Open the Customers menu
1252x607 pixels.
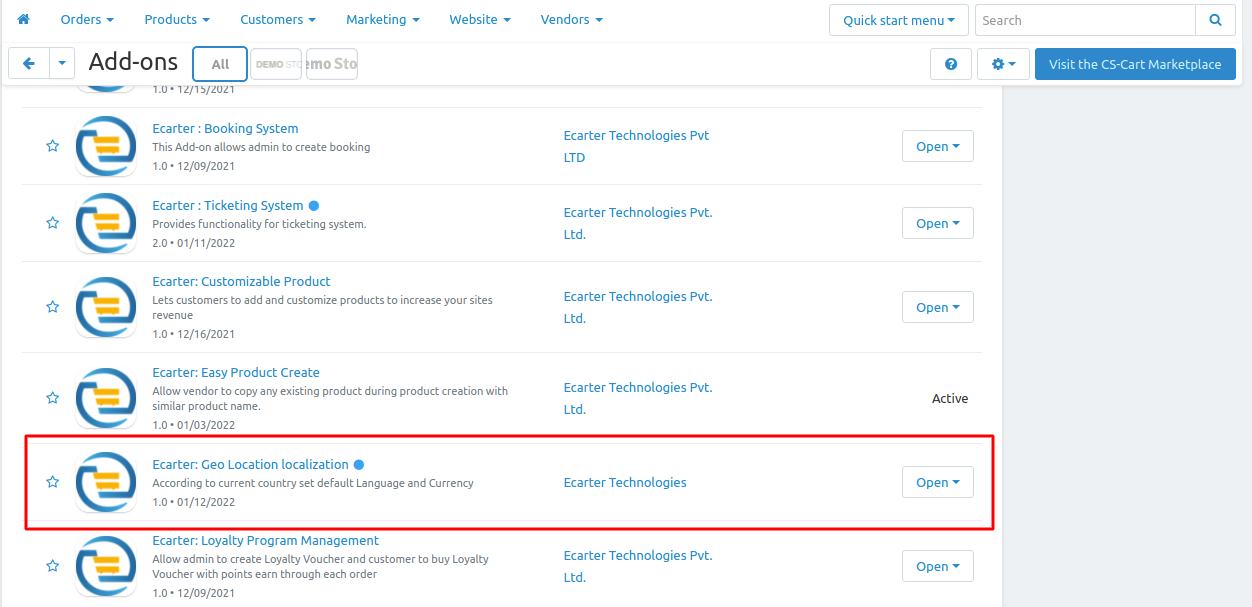(278, 19)
